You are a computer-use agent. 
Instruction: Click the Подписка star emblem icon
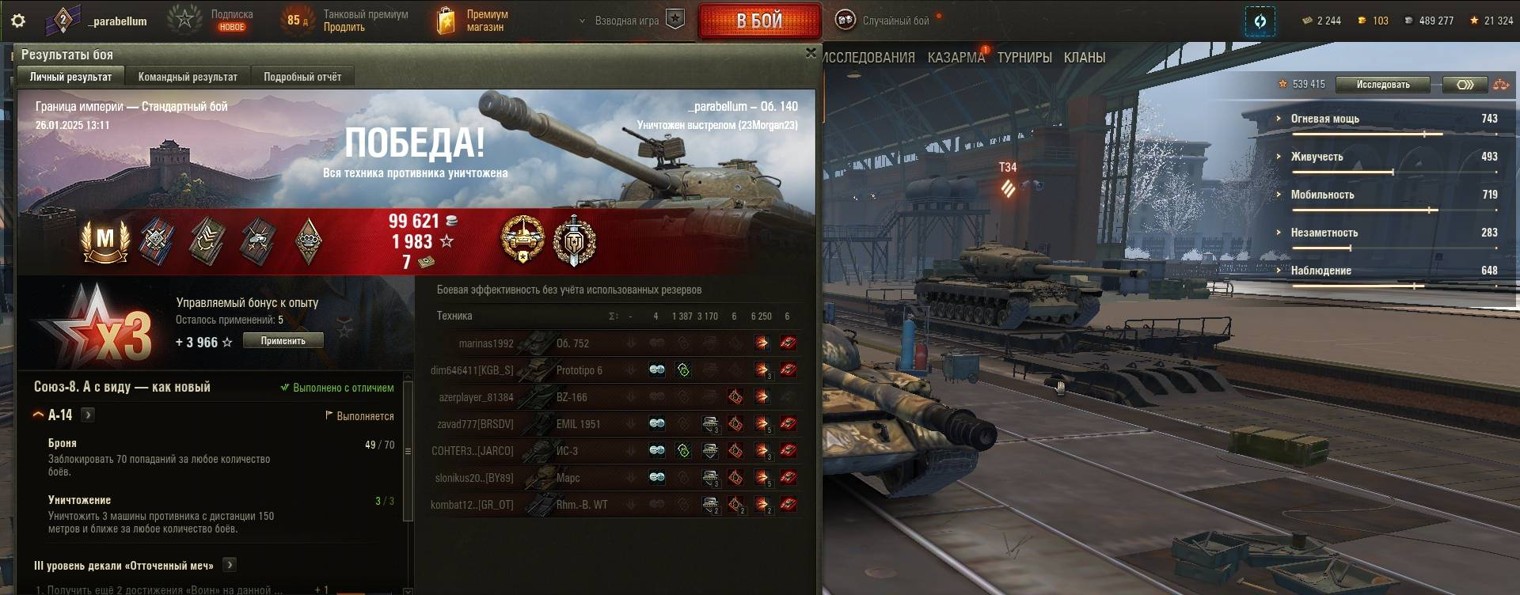coord(184,20)
